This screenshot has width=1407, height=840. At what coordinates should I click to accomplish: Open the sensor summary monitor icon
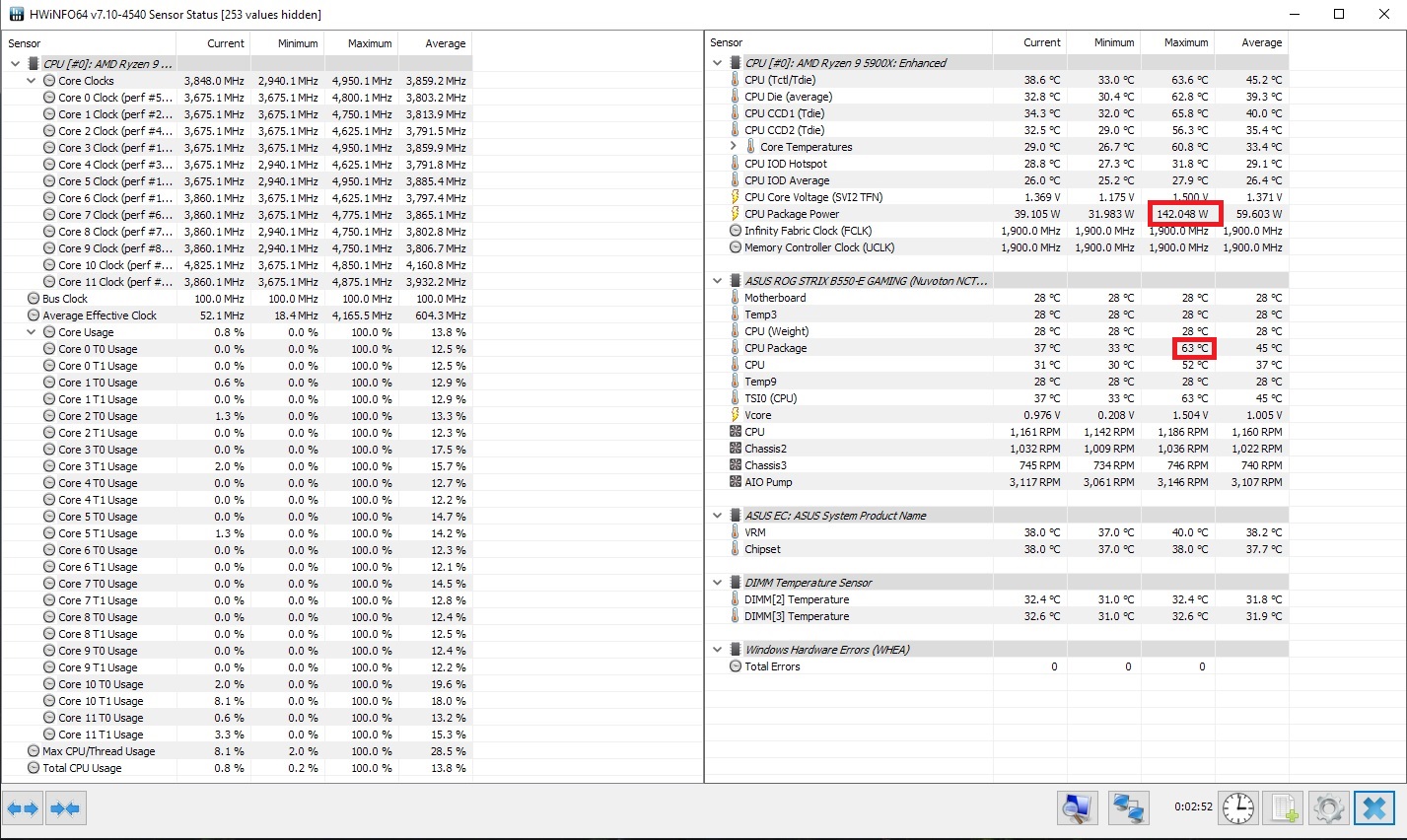1077,808
